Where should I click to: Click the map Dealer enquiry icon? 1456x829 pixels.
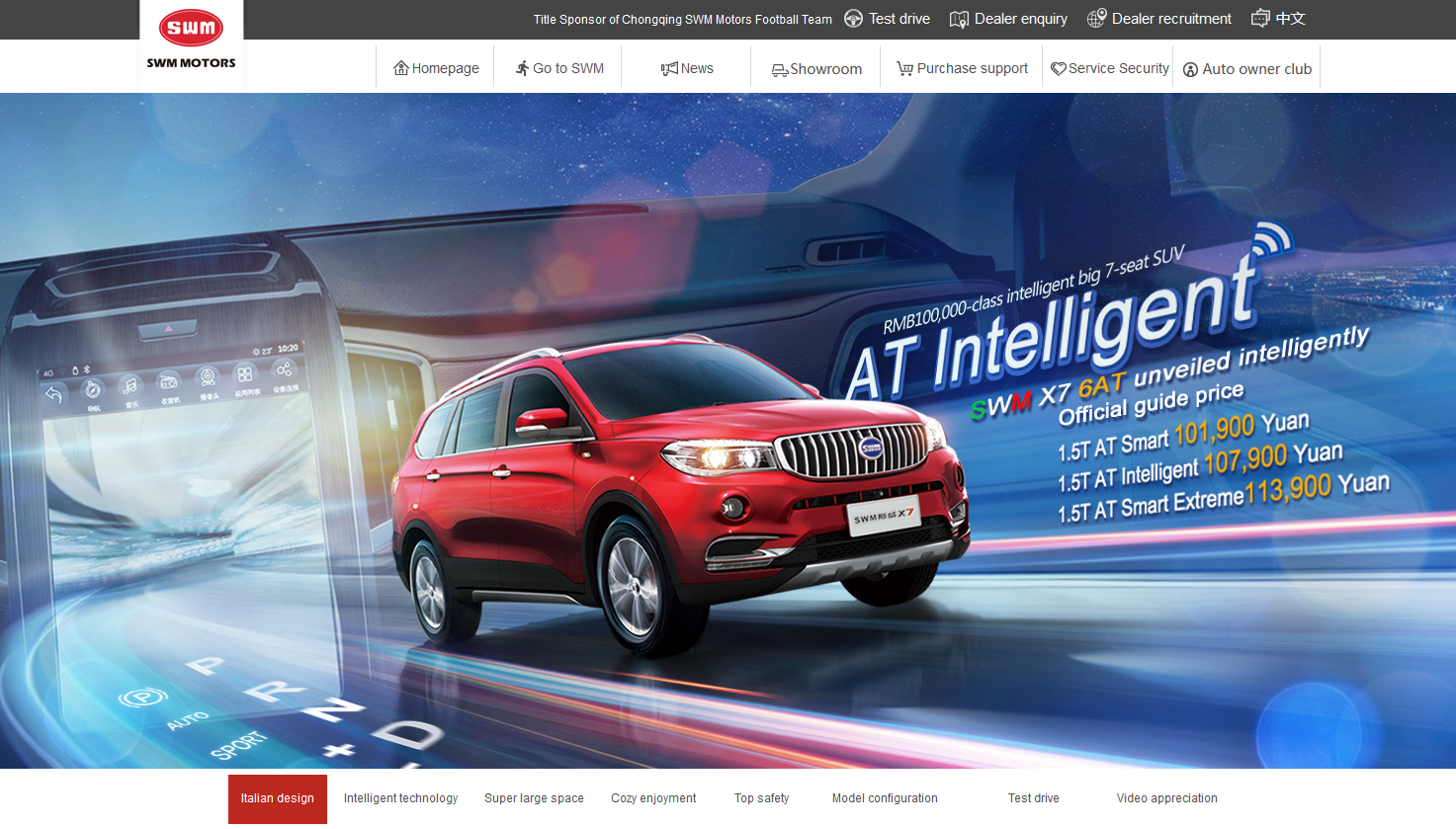coord(959,19)
